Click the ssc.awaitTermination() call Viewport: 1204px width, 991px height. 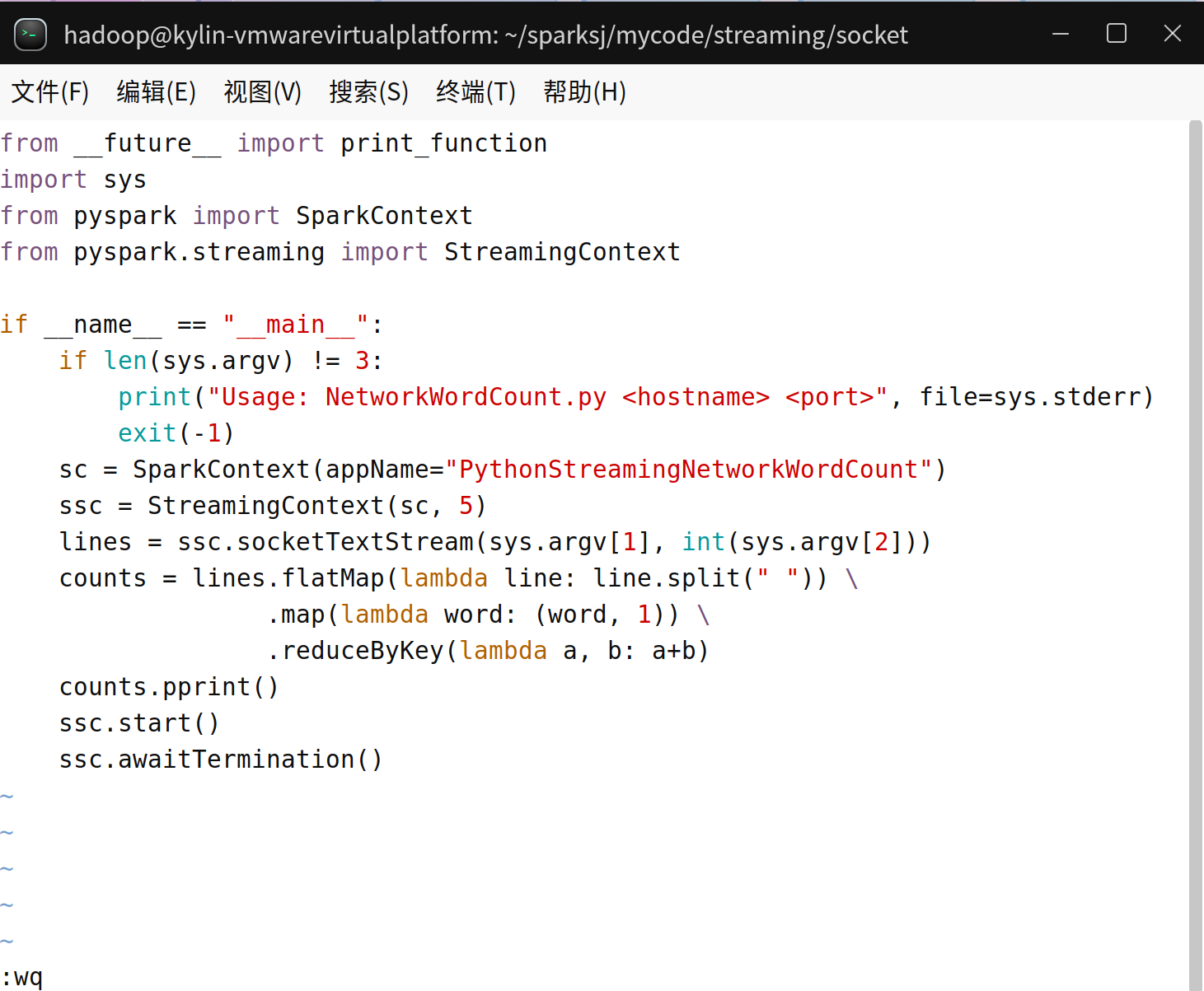220,759
